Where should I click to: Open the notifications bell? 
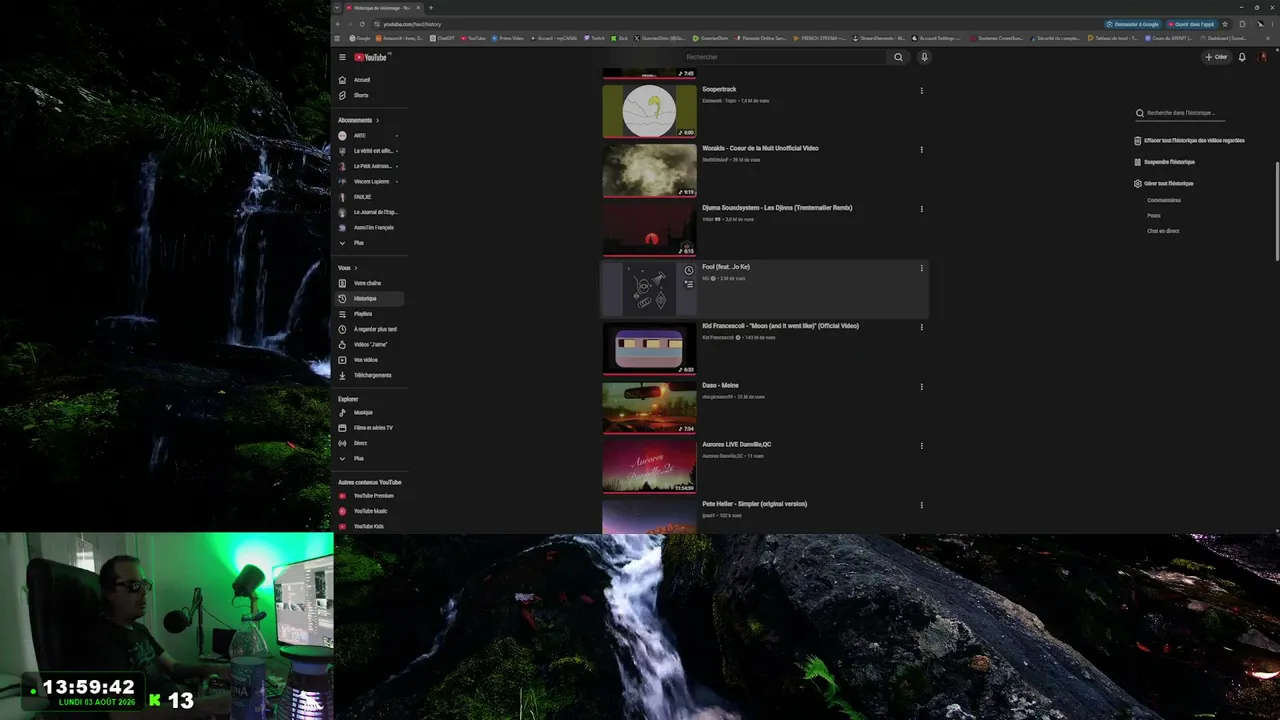pos(1242,57)
